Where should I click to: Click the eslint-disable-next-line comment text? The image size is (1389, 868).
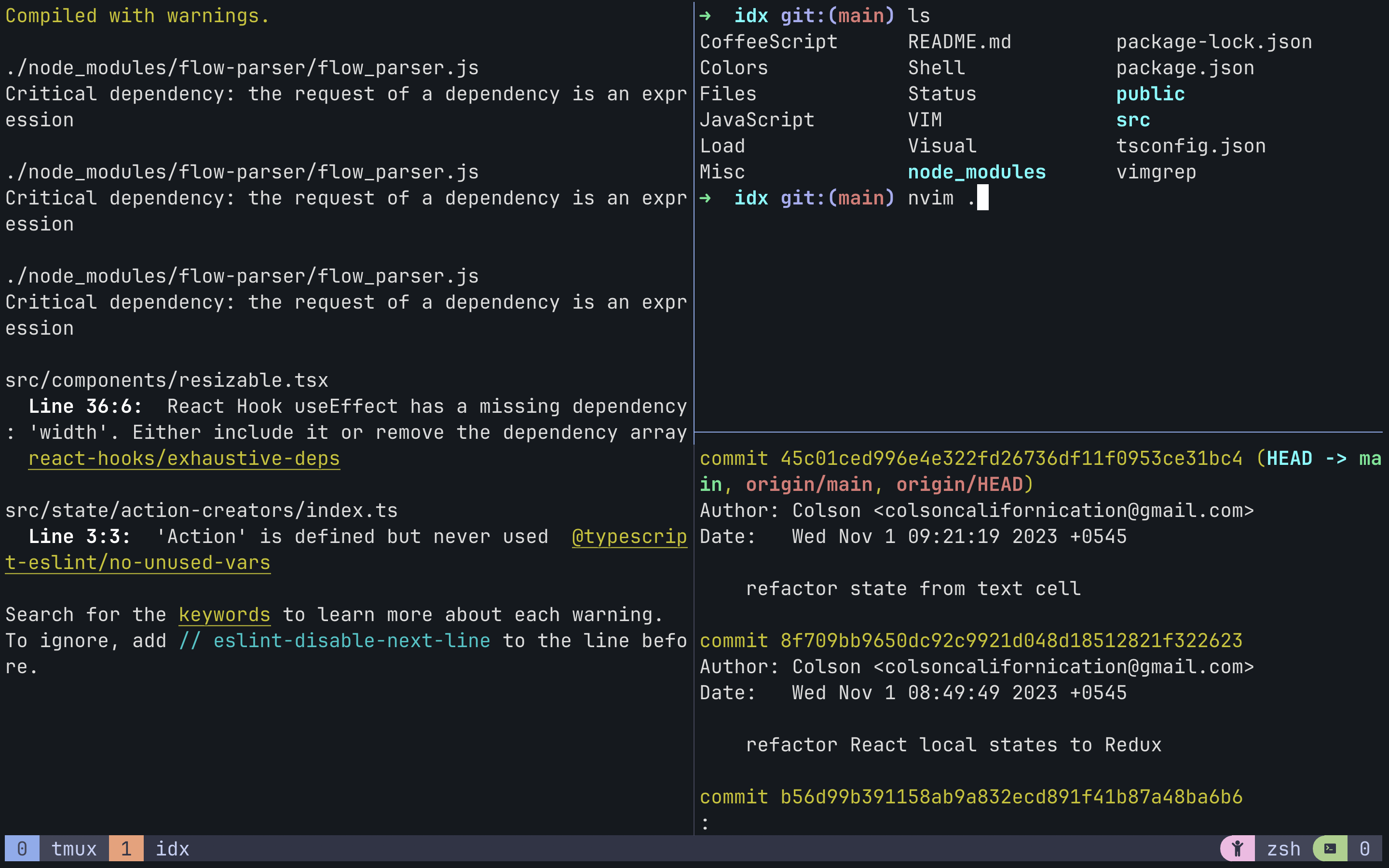(335, 640)
